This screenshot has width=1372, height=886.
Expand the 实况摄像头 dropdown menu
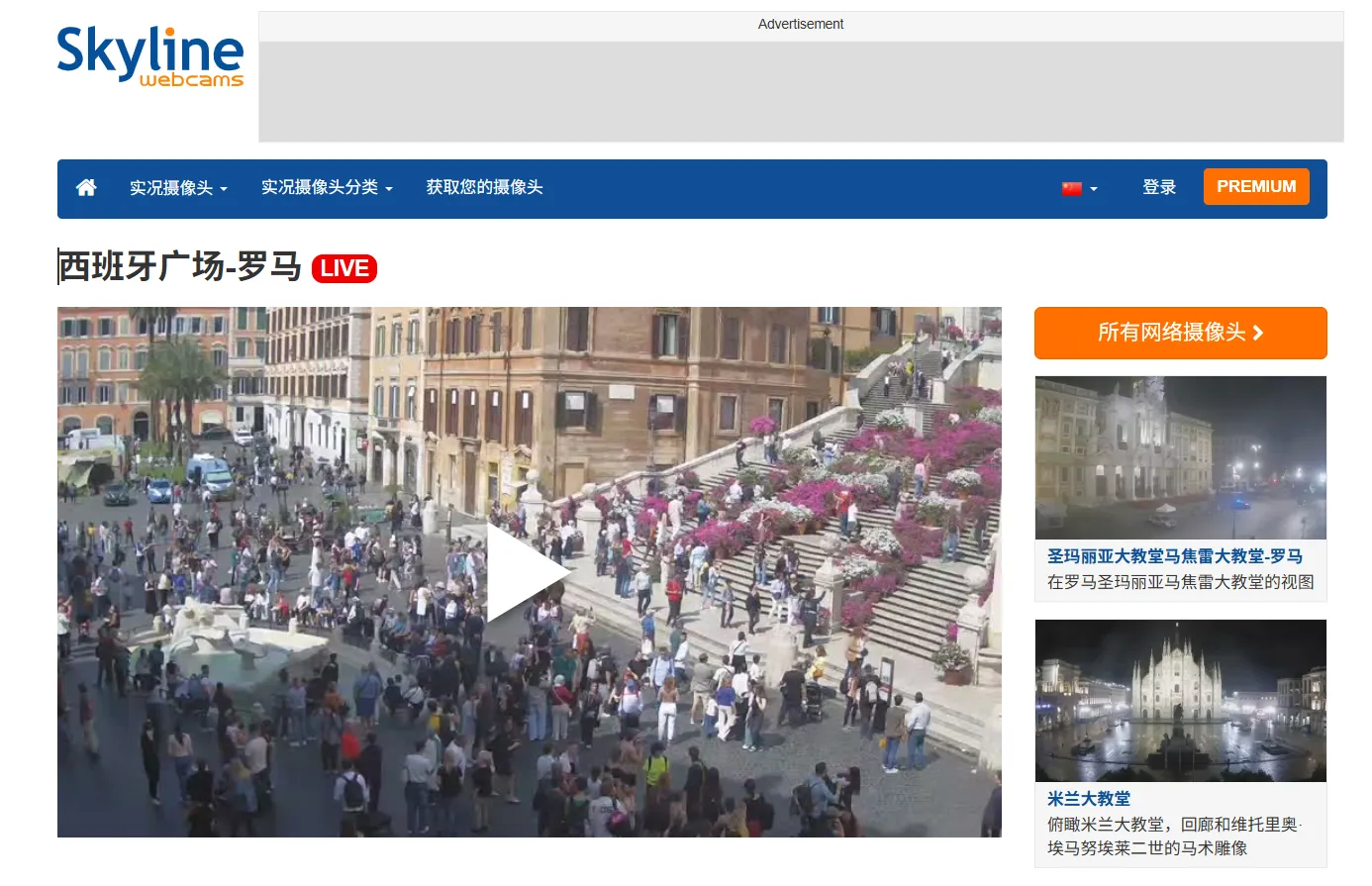178,188
